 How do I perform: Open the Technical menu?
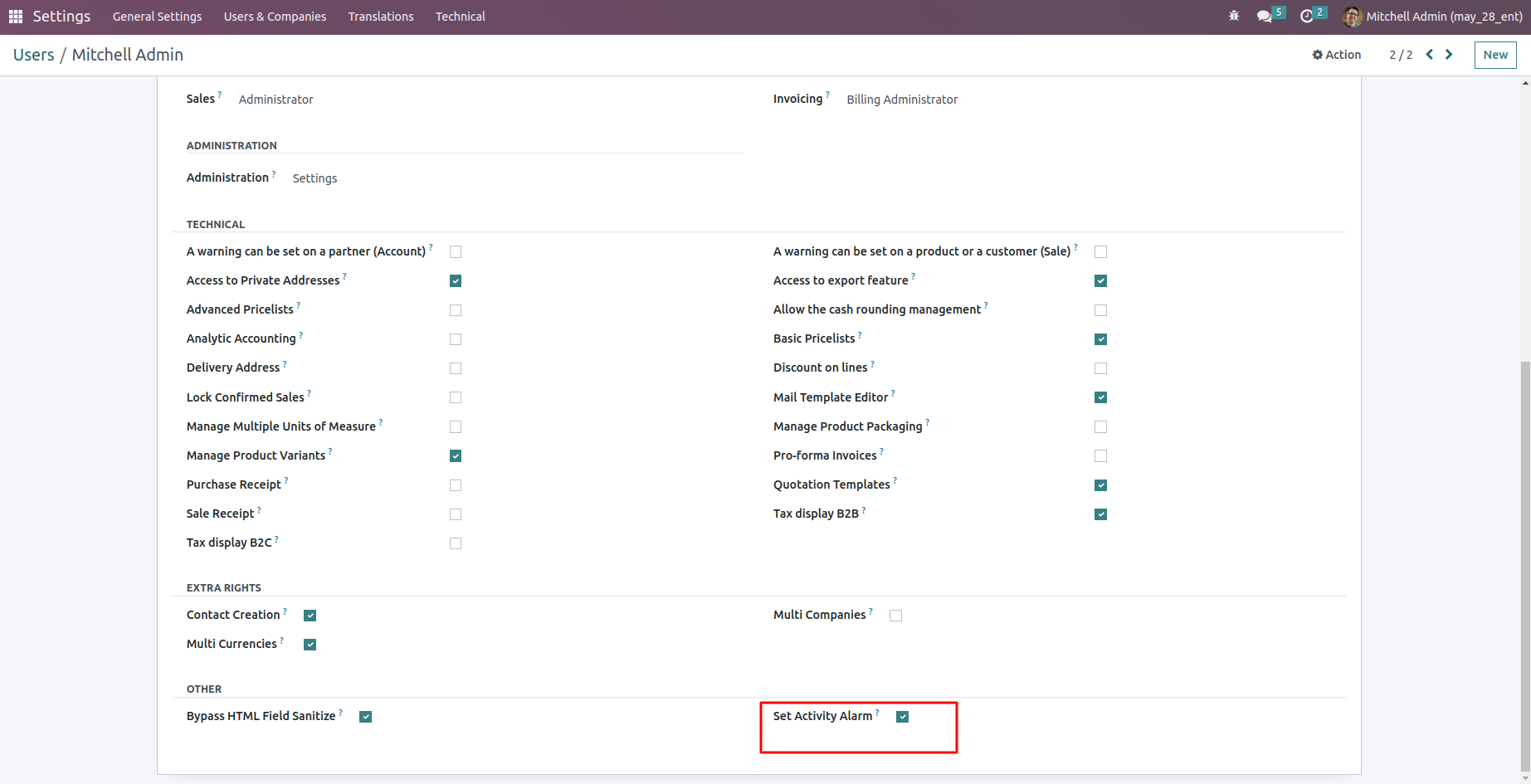(460, 17)
